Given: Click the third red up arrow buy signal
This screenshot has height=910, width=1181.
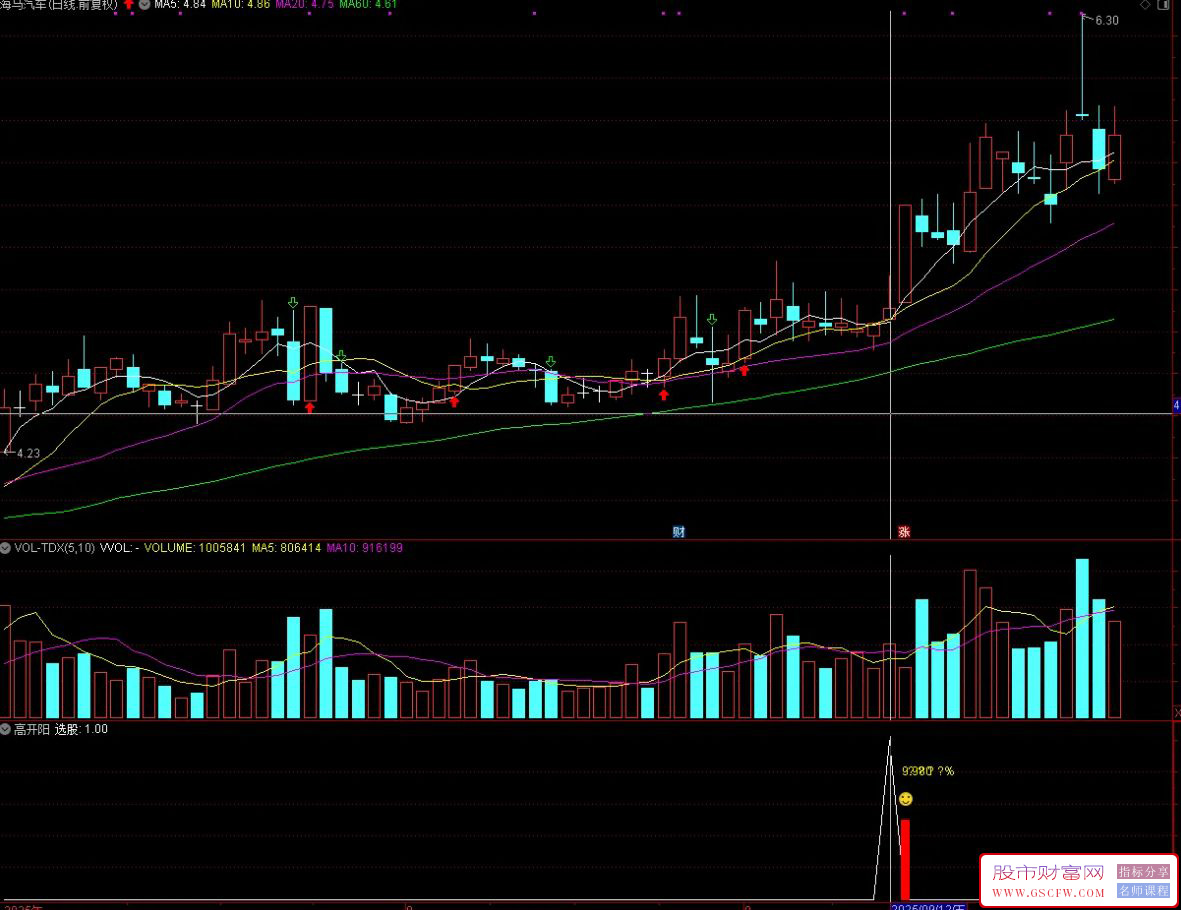Looking at the screenshot, I should click(664, 395).
